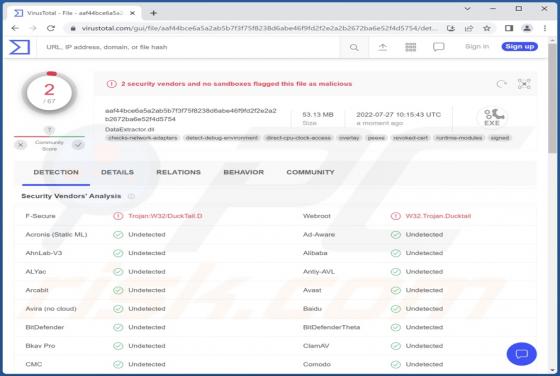This screenshot has height=376, width=560.
Task: Bookmark this page with star icon
Action: pos(486,28)
